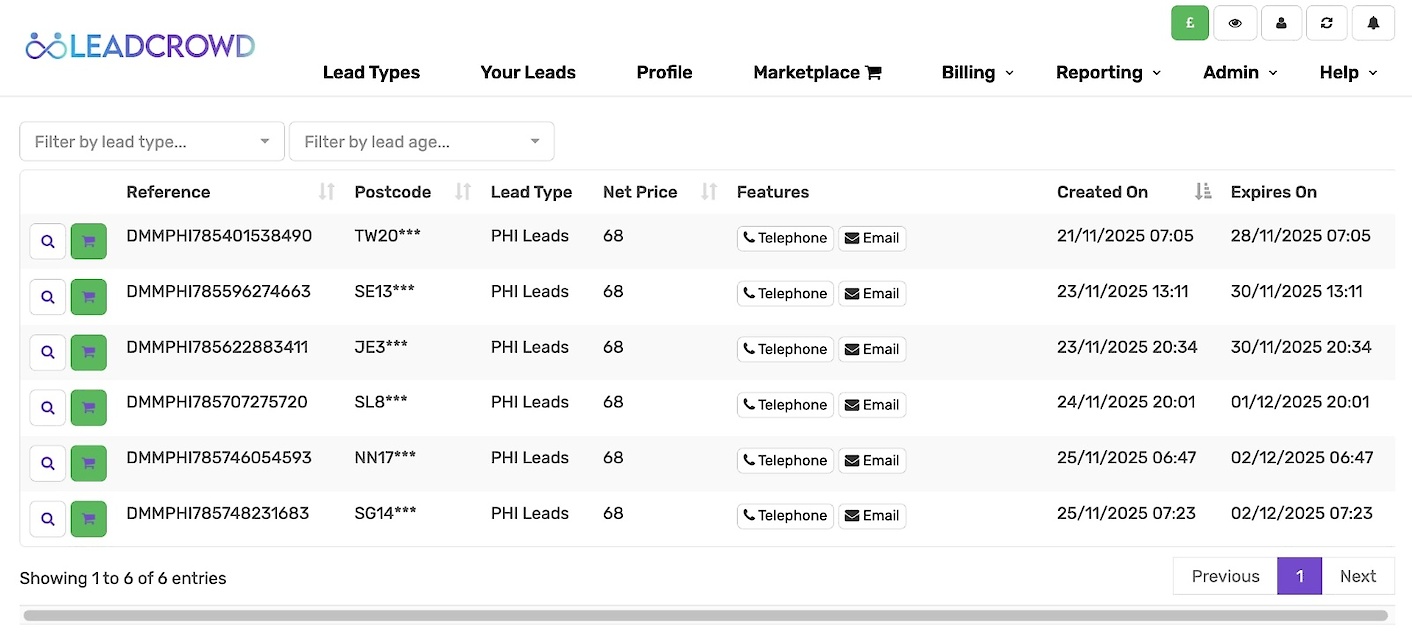Open the Marketplace tab
Screen dimensions: 1412x638
pos(816,73)
